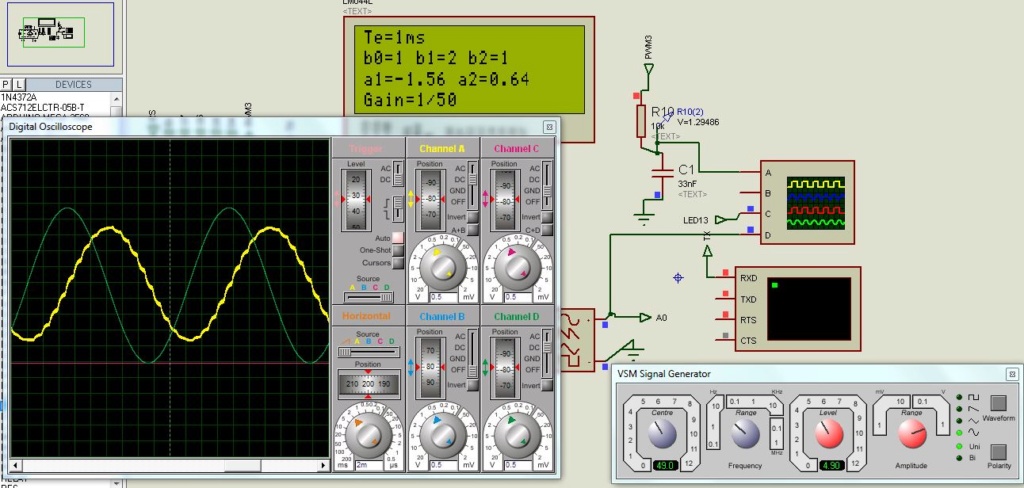Click the Horizontal 2m timebase value field
The width and height of the screenshot is (1024, 488).
pyautogui.click(x=369, y=465)
